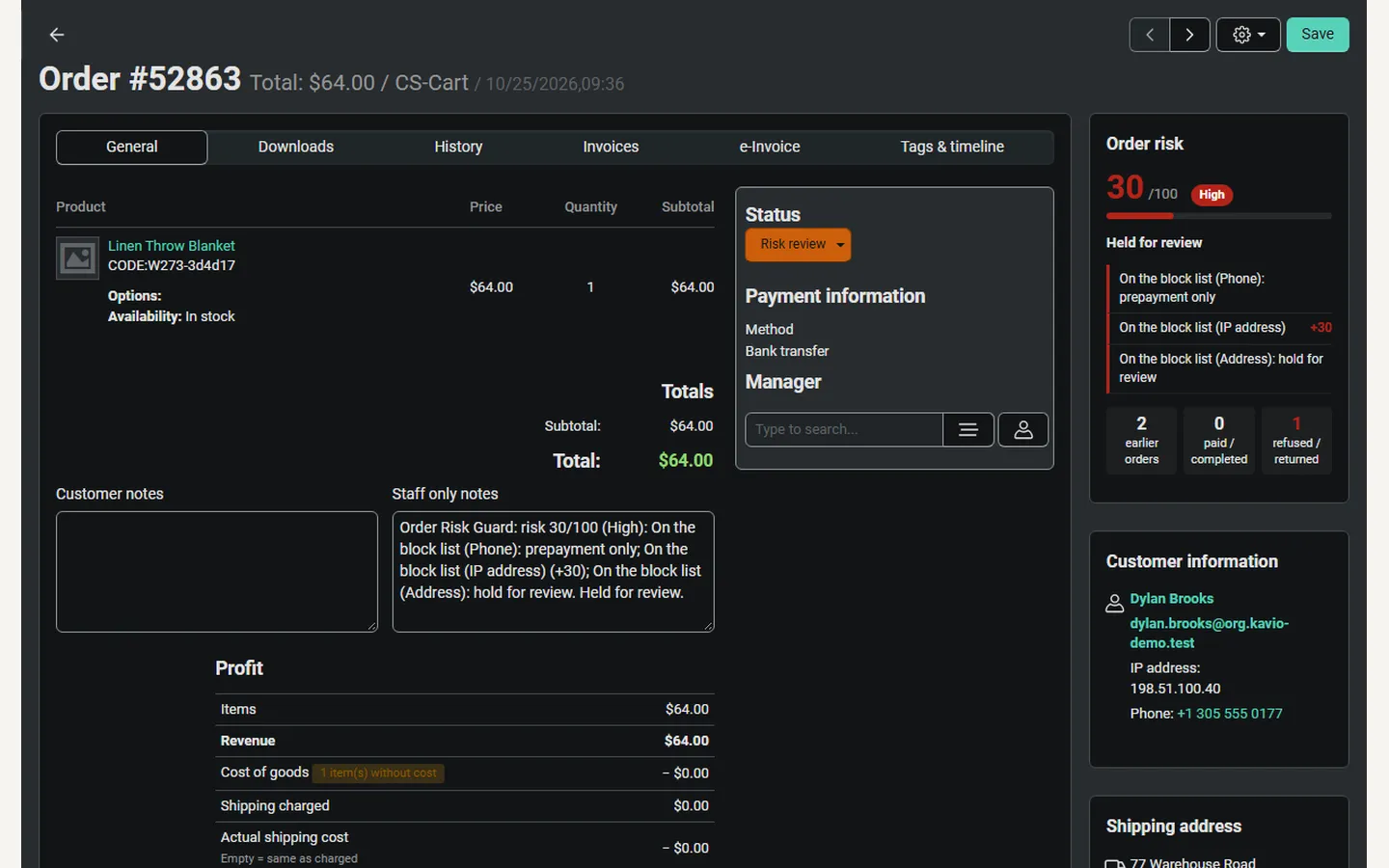The width and height of the screenshot is (1389, 868).
Task: Click inside the Staff only notes textarea
Action: [x=553, y=572]
